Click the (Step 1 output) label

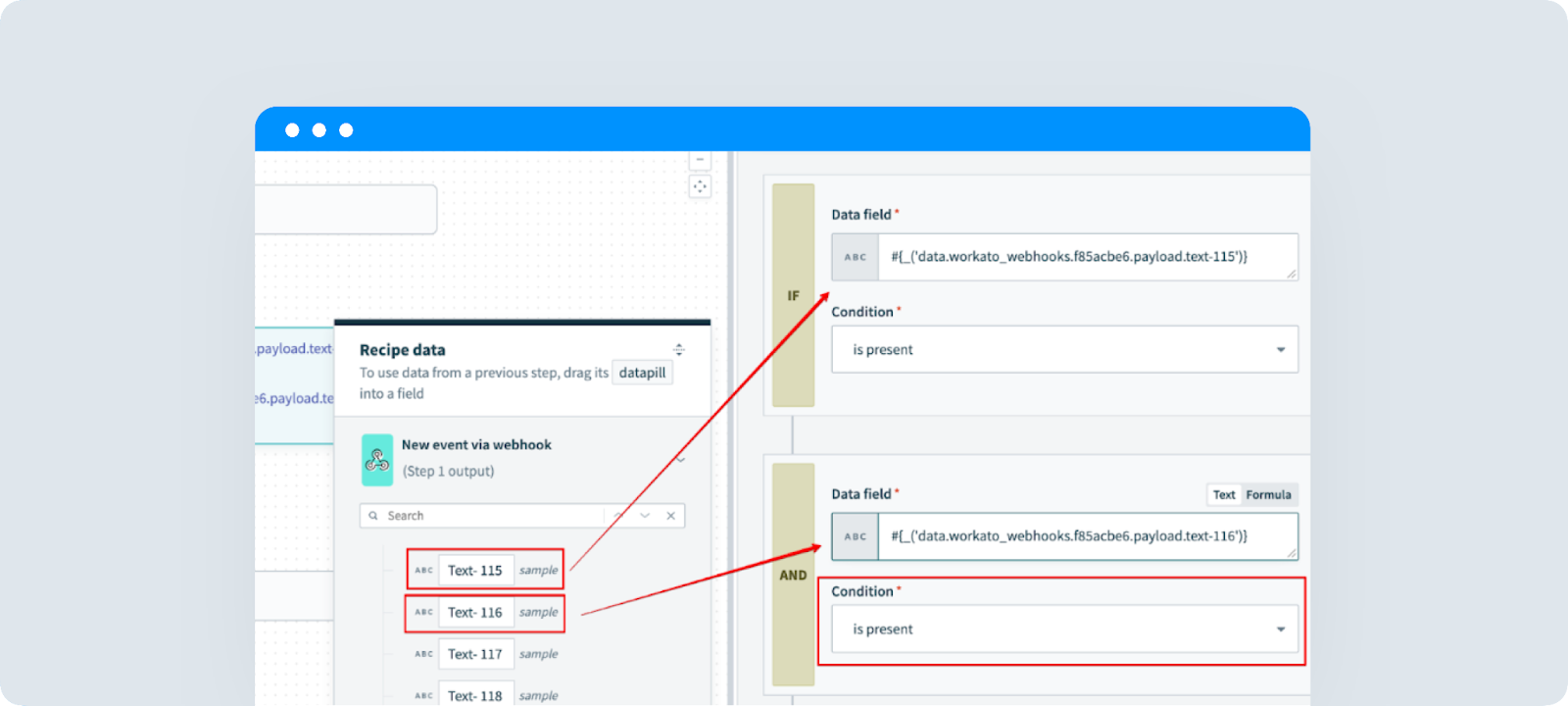coord(448,472)
